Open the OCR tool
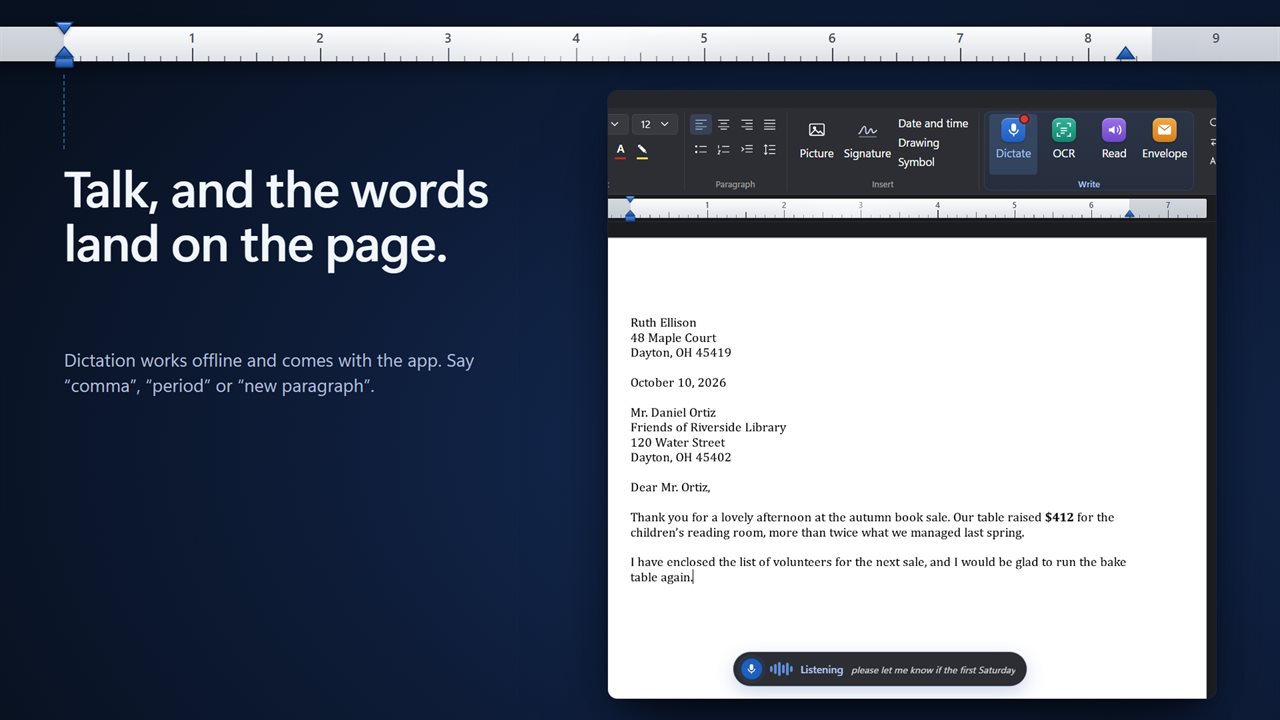Image resolution: width=1280 pixels, height=720 pixels. [x=1064, y=139]
